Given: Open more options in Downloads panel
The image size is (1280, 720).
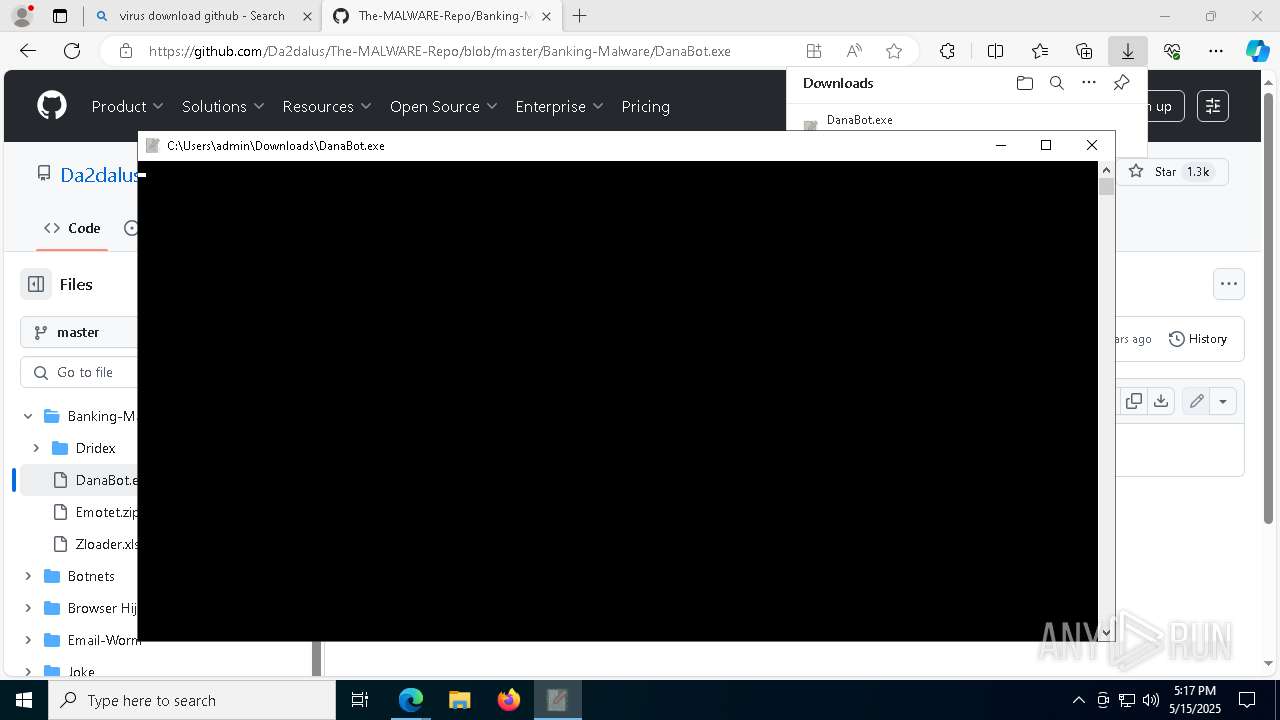Looking at the screenshot, I should click(x=1089, y=83).
